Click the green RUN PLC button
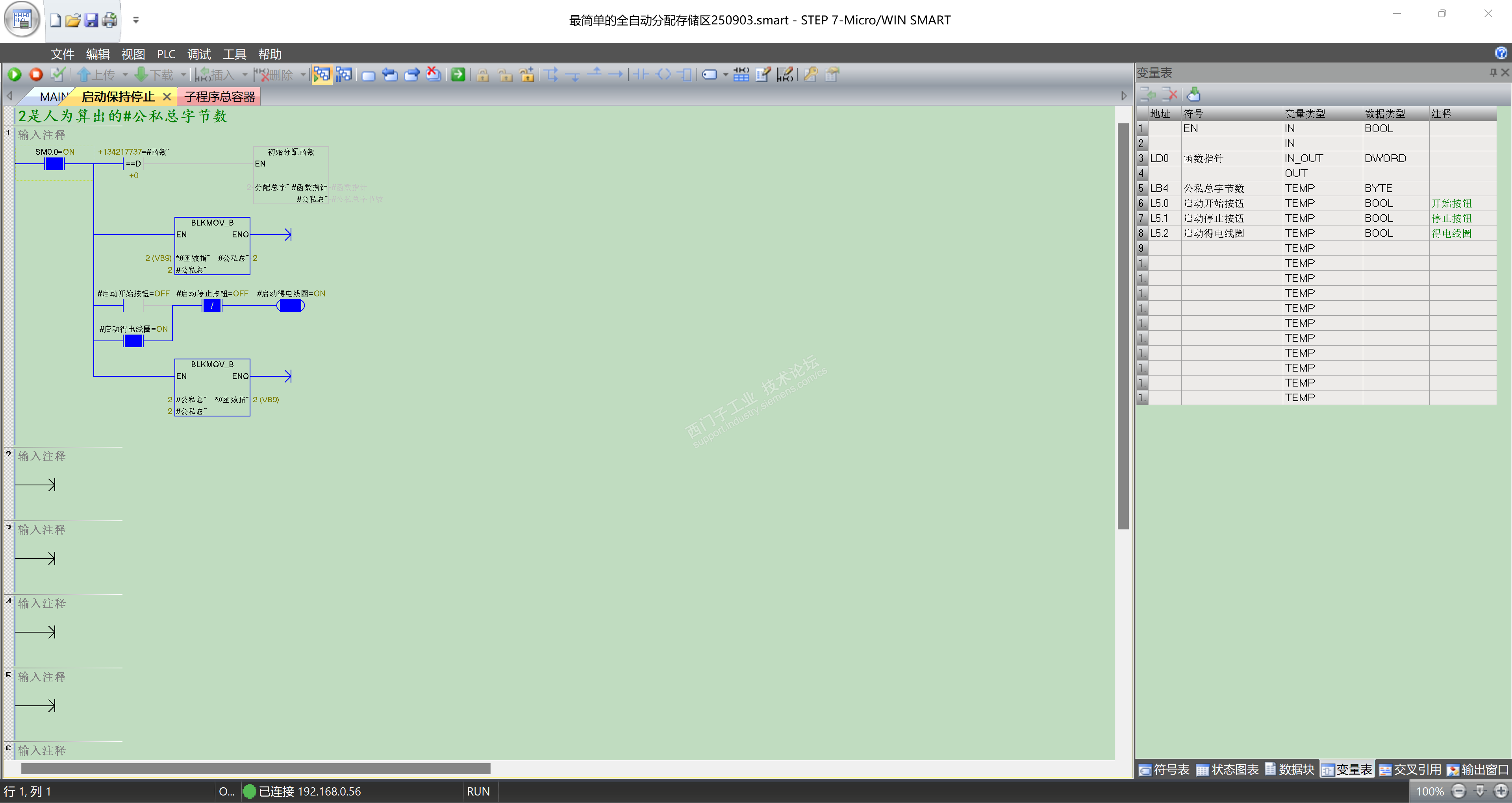This screenshot has height=803, width=1512. [15, 74]
